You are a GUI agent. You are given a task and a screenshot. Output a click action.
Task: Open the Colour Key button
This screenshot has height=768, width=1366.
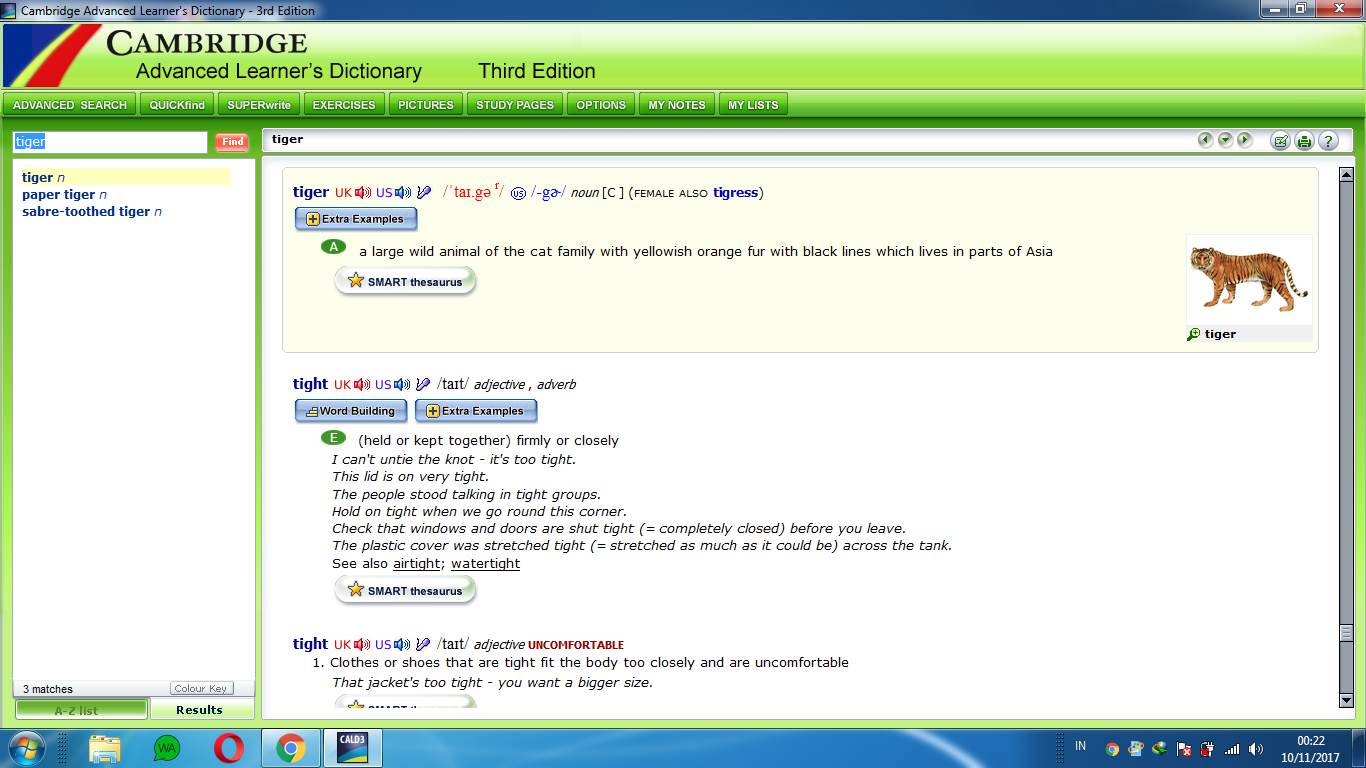pyautogui.click(x=202, y=689)
